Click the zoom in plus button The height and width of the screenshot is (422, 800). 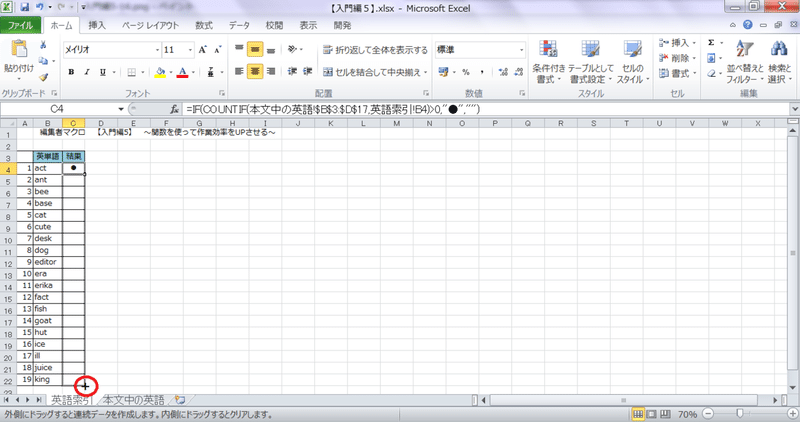(792, 413)
